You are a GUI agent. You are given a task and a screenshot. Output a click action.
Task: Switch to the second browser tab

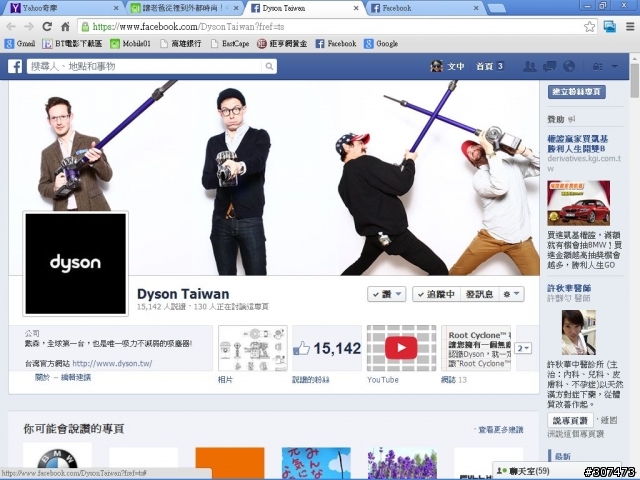(x=184, y=8)
